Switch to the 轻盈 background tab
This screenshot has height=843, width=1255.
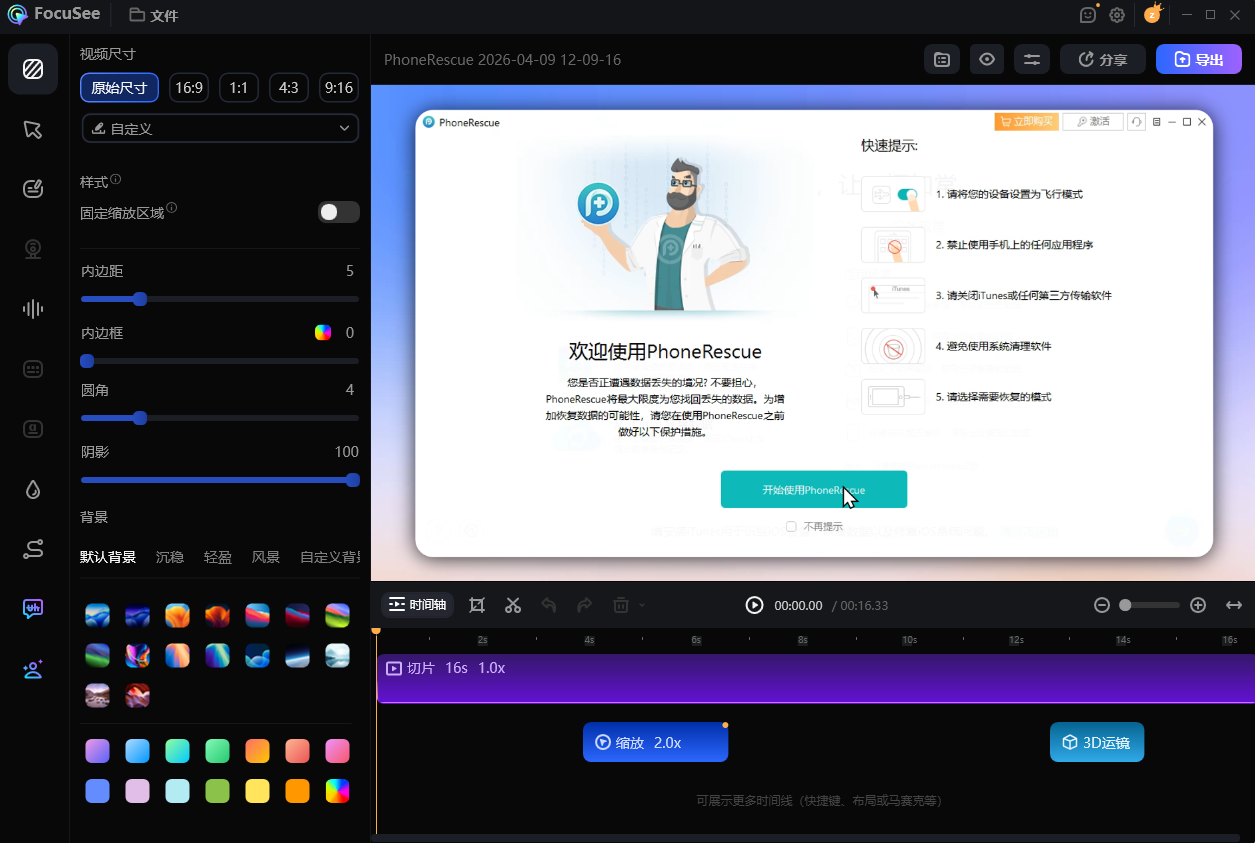[218, 557]
